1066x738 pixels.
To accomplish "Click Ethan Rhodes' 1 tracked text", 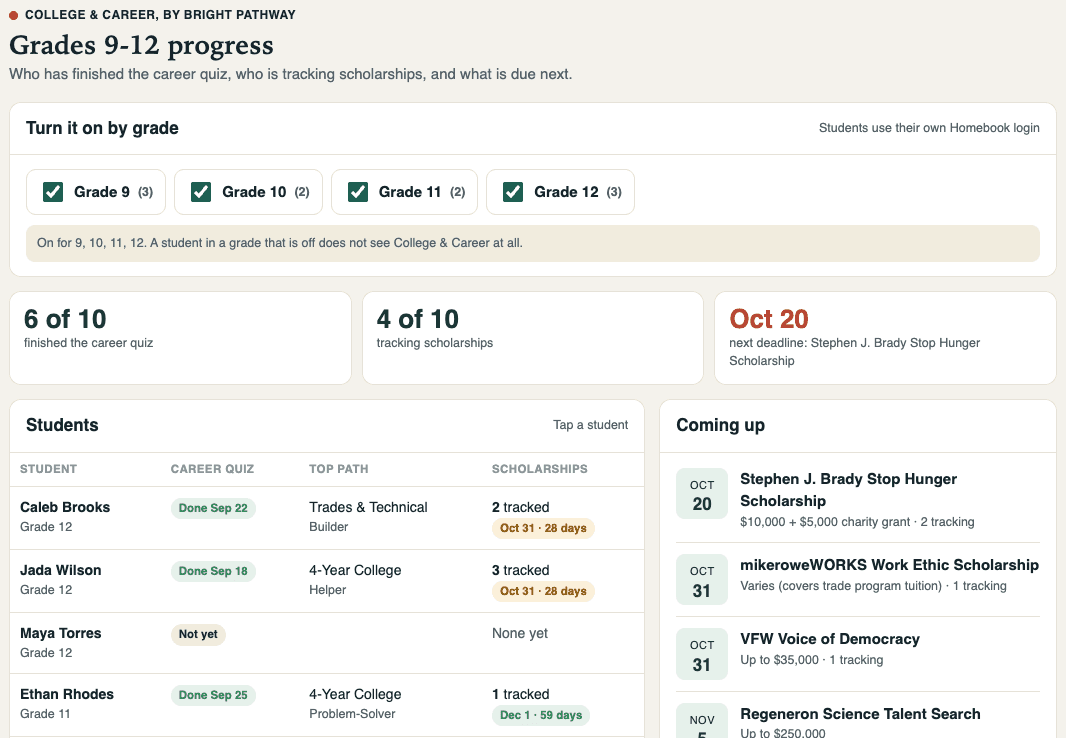I will pos(521,694).
